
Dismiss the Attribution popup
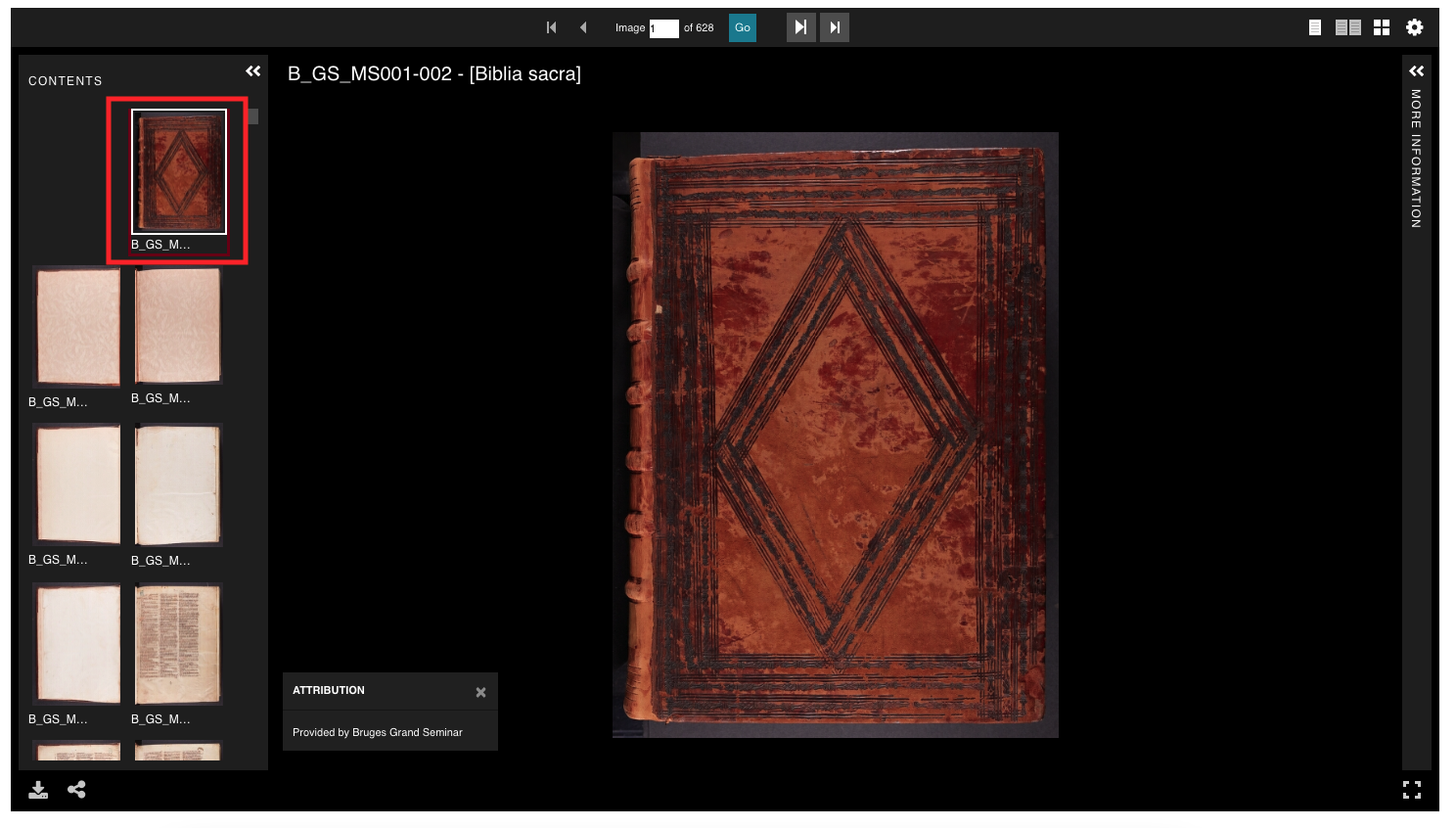tap(480, 691)
